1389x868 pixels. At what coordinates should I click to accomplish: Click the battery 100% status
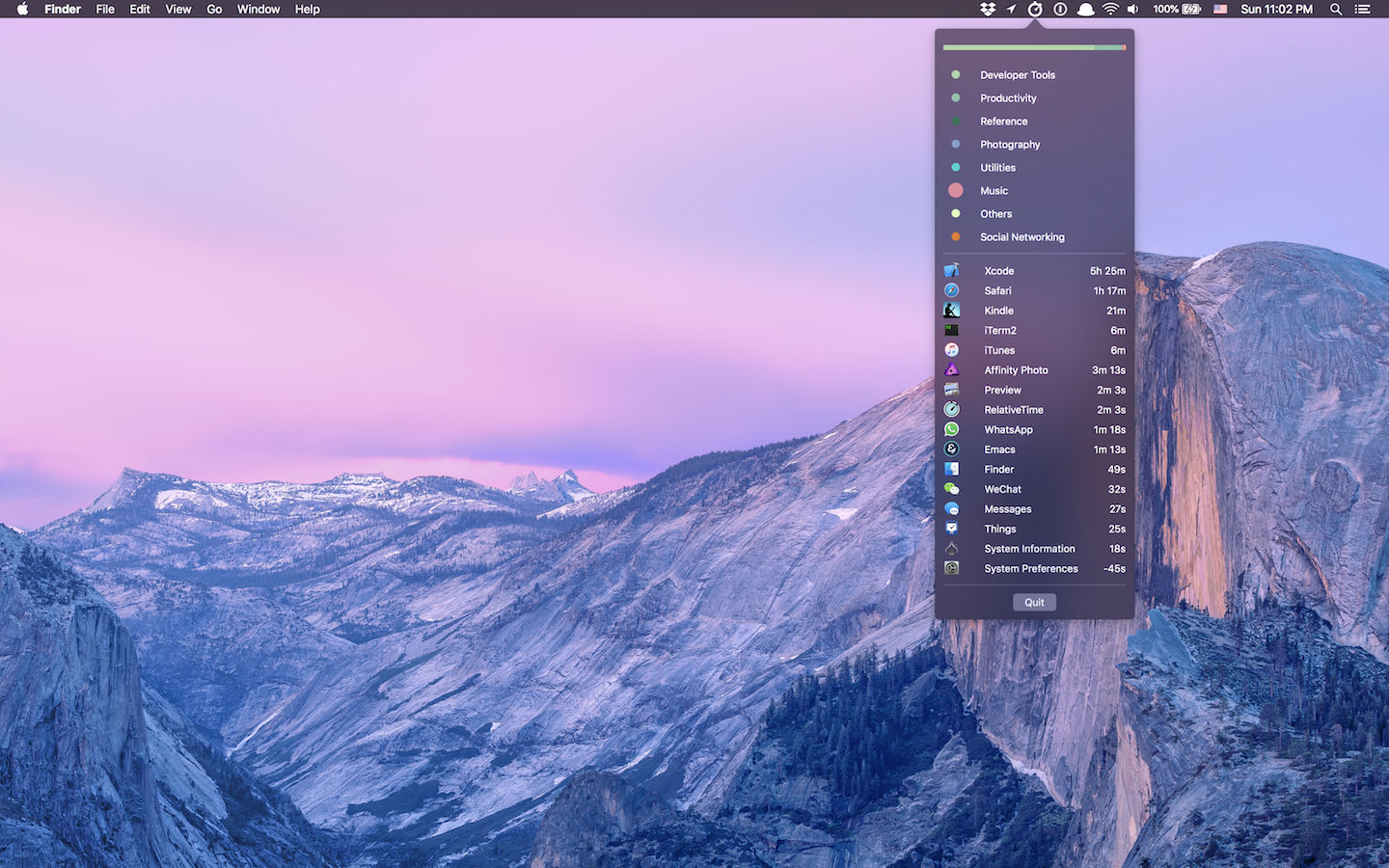pyautogui.click(x=1177, y=9)
